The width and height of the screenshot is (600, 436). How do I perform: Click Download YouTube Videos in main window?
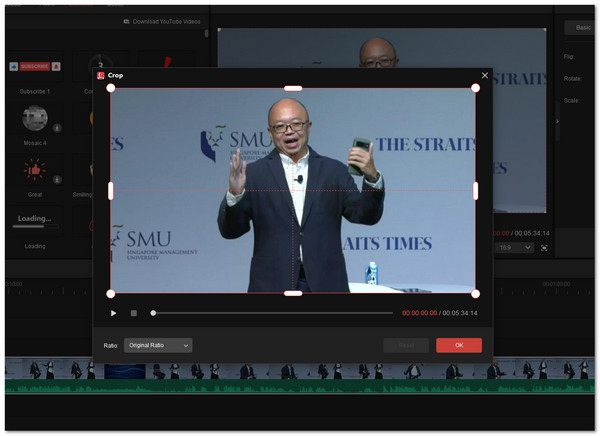(x=162, y=22)
